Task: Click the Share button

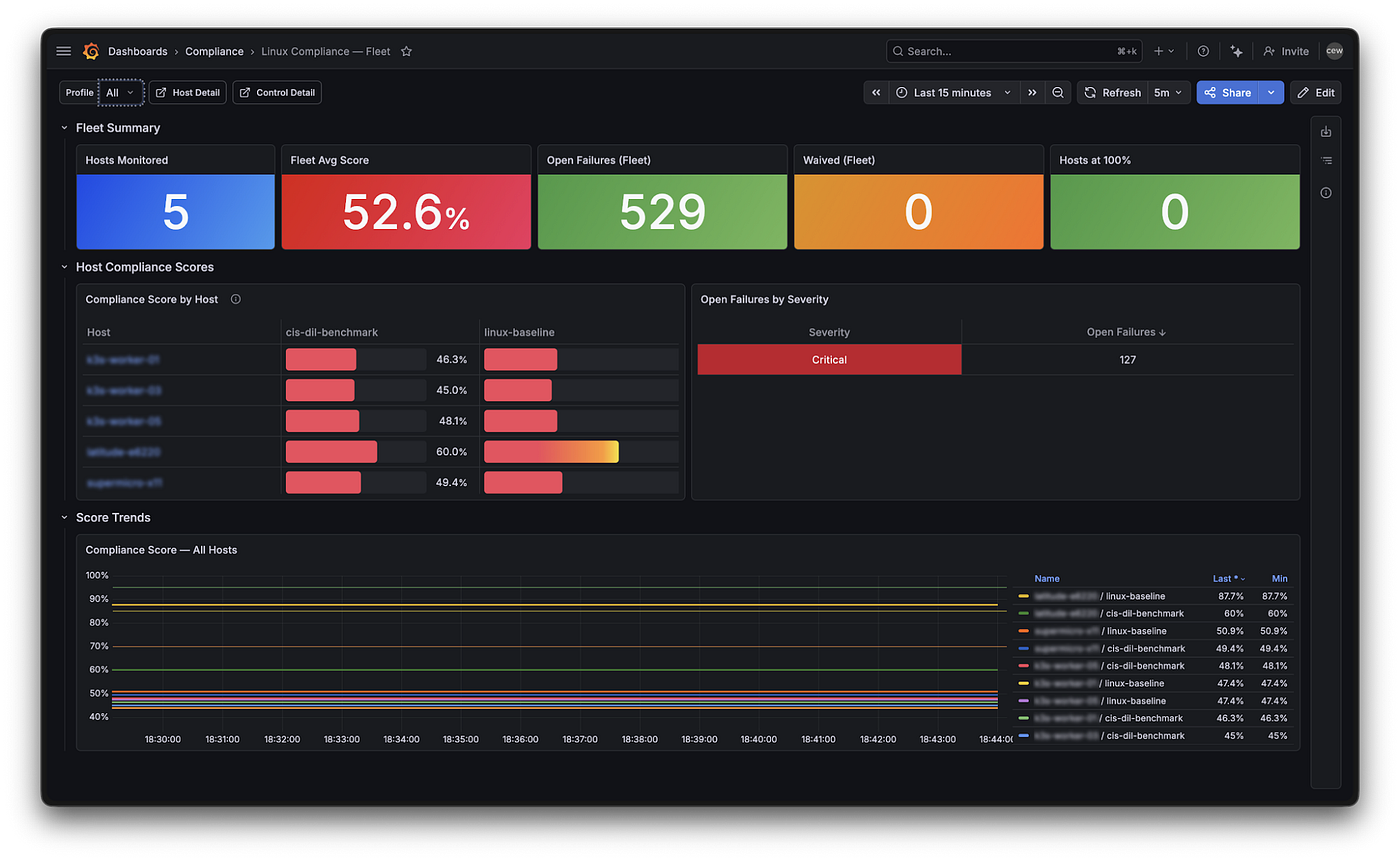Action: tap(1227, 92)
